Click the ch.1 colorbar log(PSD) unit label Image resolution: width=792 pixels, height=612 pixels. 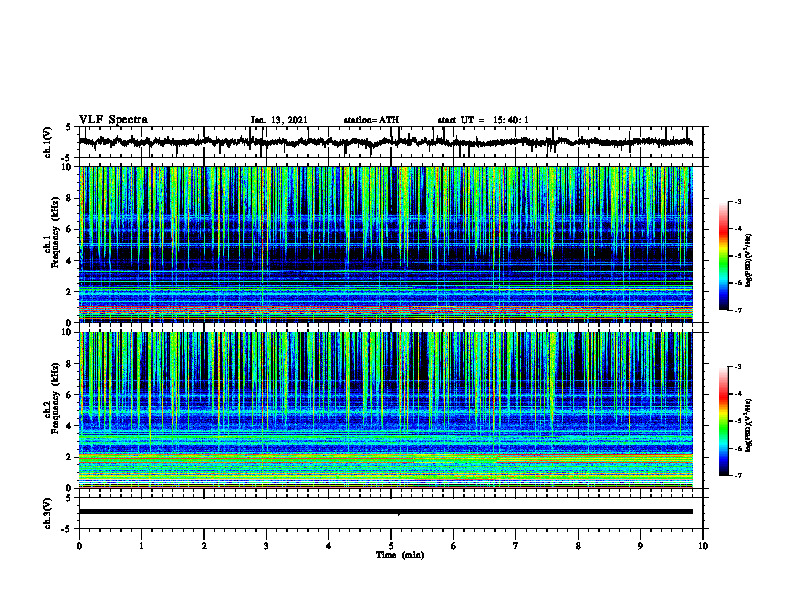click(749, 261)
